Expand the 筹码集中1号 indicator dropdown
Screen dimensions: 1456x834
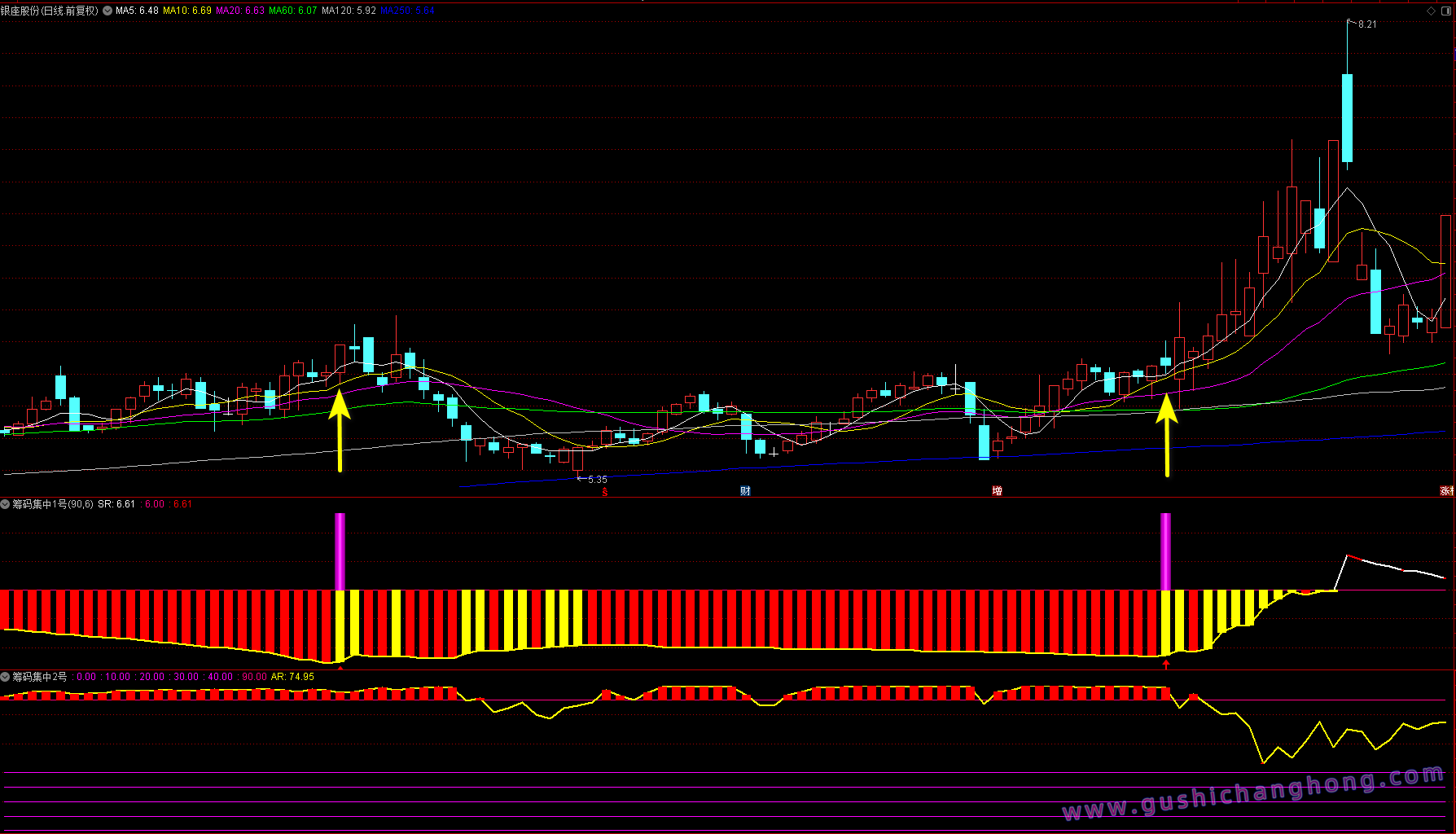coord(5,505)
